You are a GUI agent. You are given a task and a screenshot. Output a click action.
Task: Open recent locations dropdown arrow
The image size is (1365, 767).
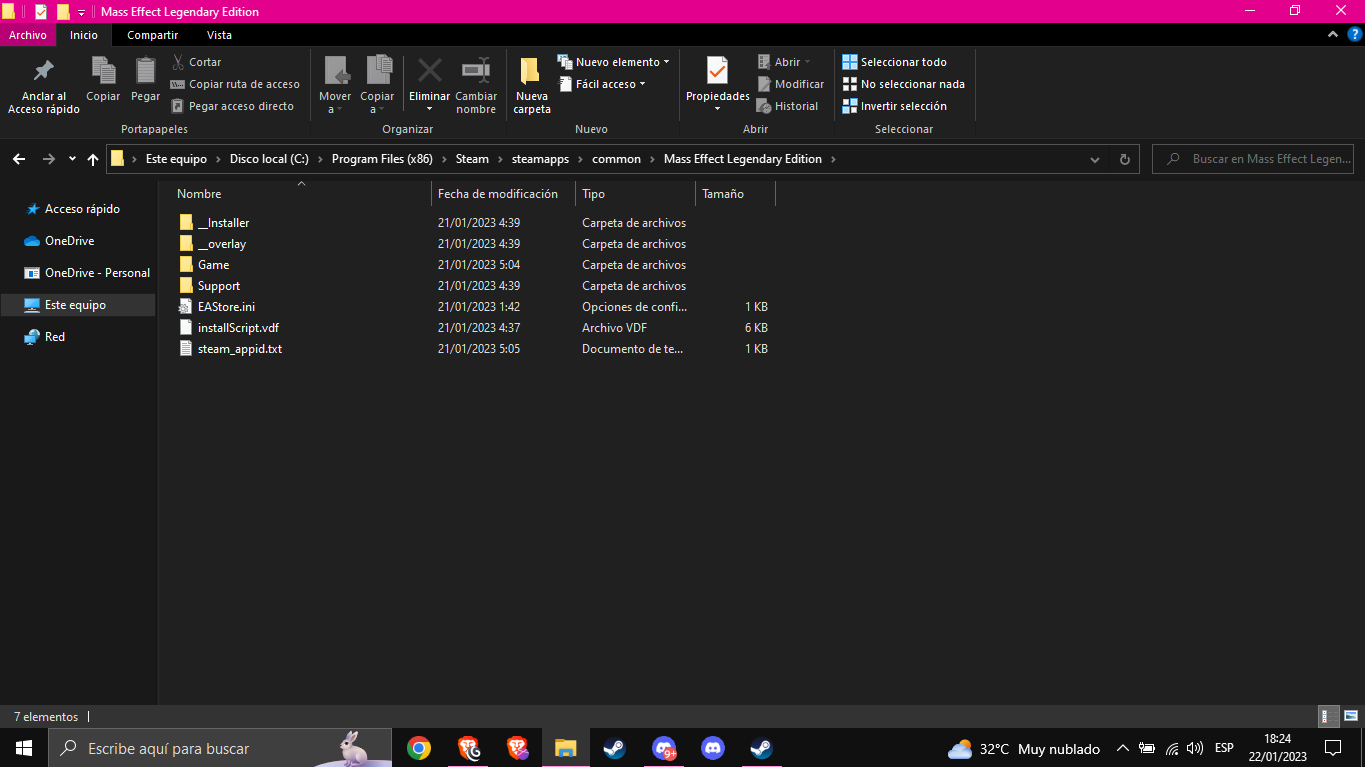point(72,159)
